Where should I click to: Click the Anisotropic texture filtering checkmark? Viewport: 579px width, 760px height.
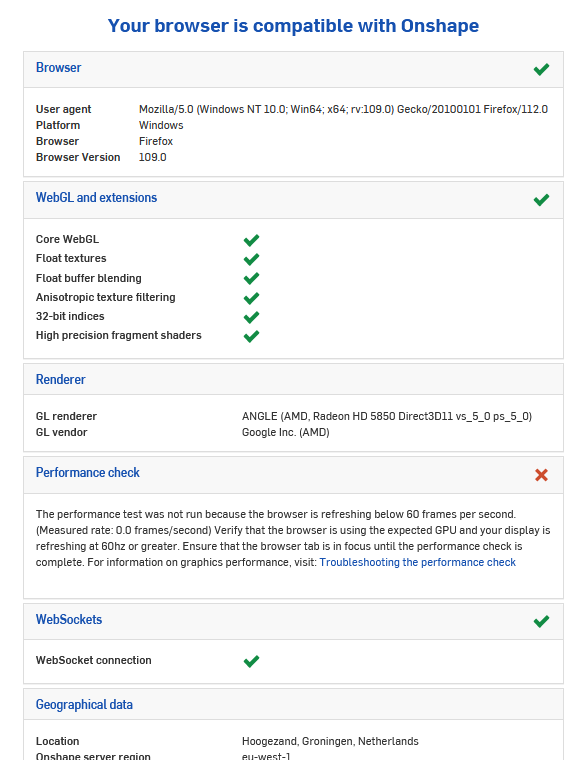click(251, 298)
